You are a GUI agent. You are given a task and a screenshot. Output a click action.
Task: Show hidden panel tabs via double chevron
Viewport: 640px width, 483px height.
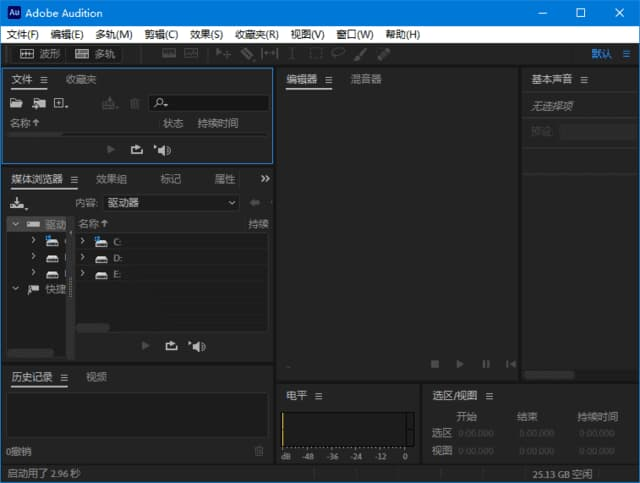[264, 179]
